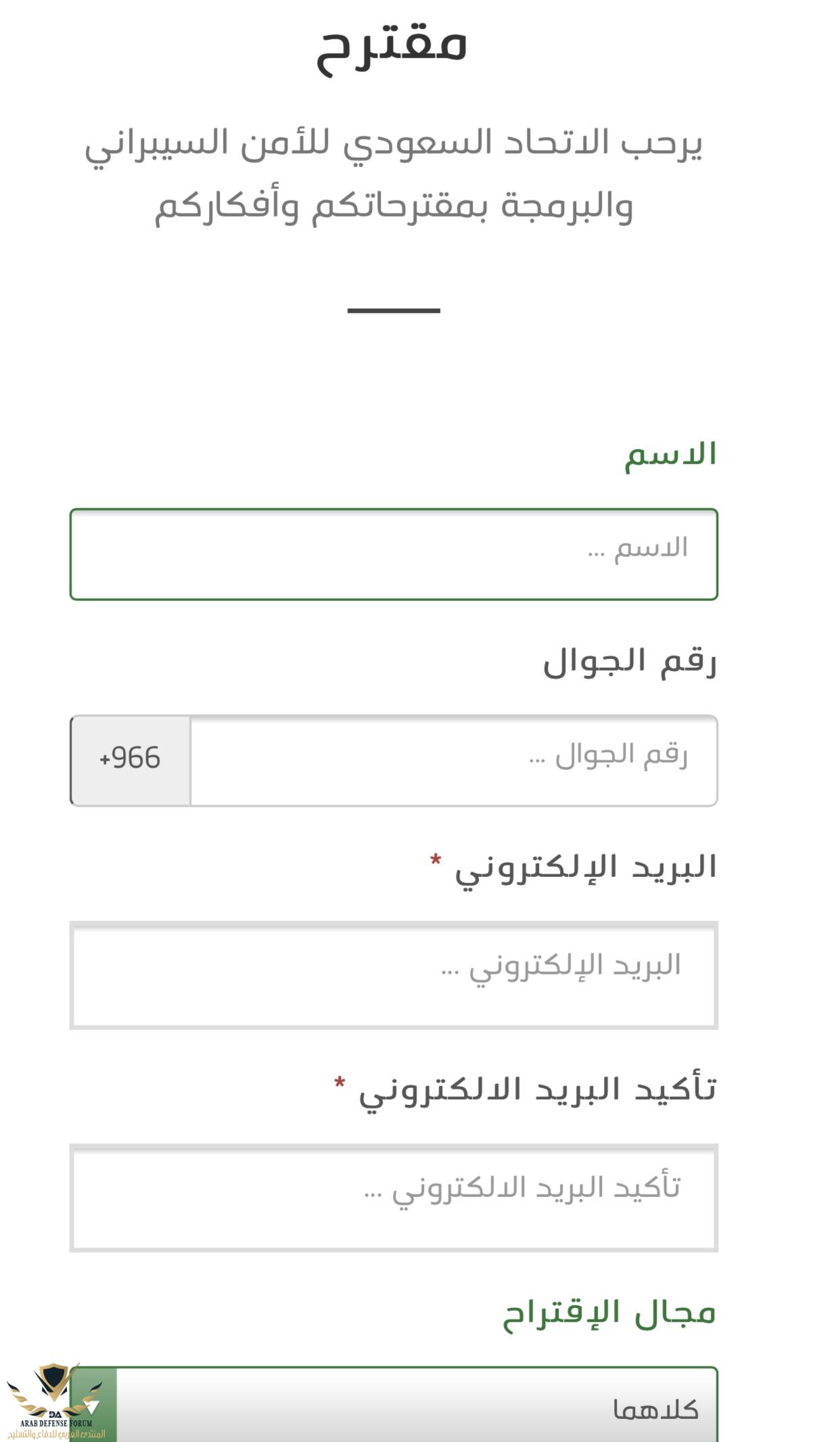Click the green dropdown arrow beside كلاهما
840x1442 pixels.
93,1405
